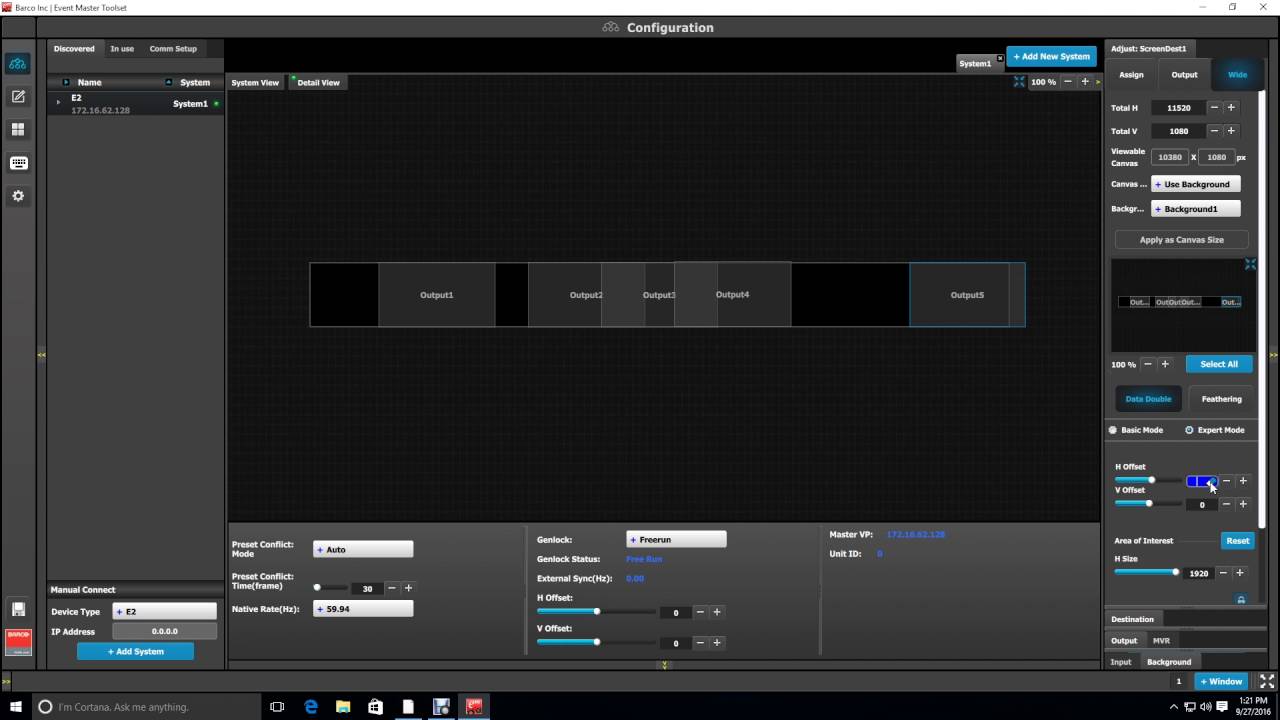Viewport: 1280px width, 720px height.
Task: Click the lock icon under H Size
Action: click(1241, 600)
